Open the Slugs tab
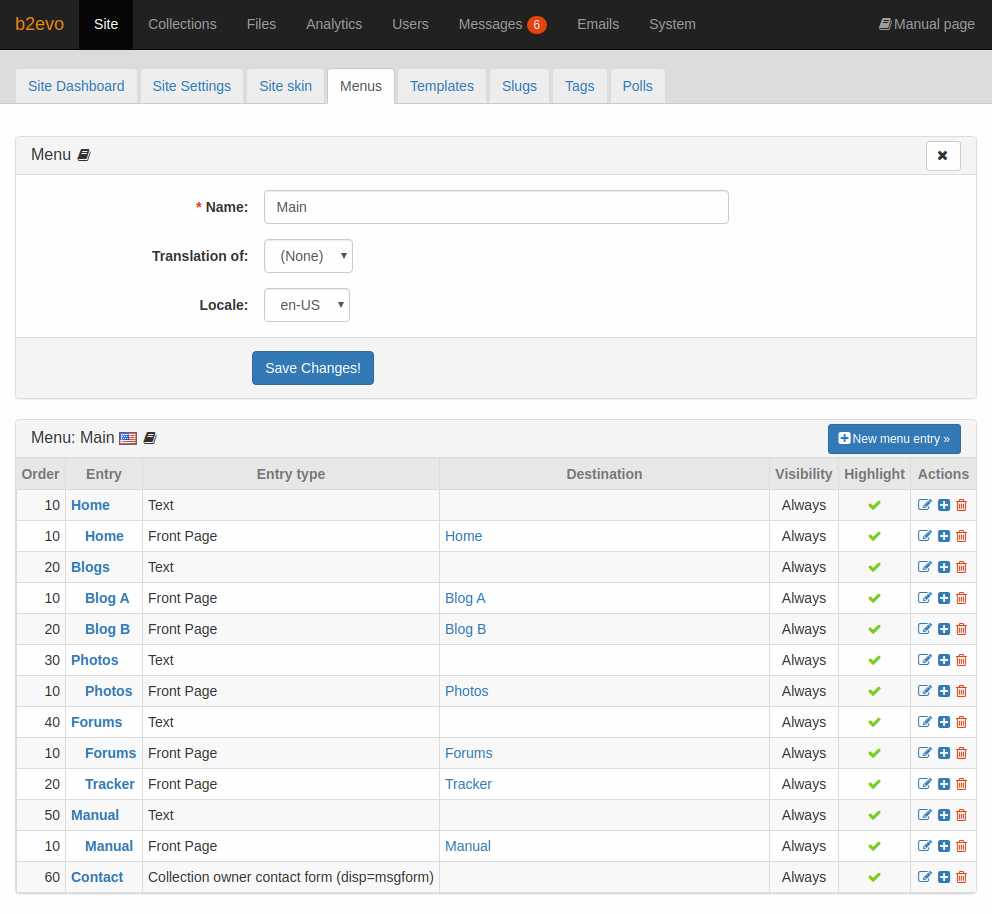 click(519, 86)
